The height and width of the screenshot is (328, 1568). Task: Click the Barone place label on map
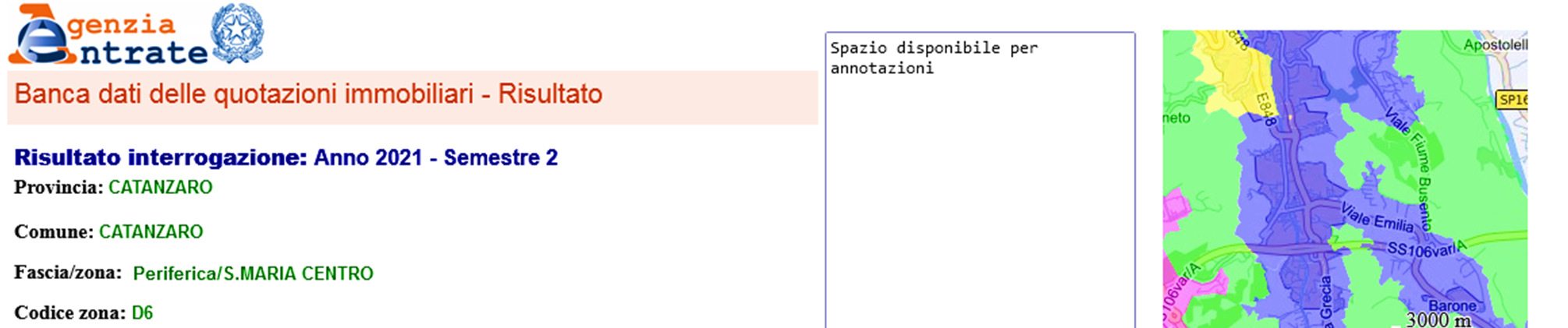[x=1452, y=306]
